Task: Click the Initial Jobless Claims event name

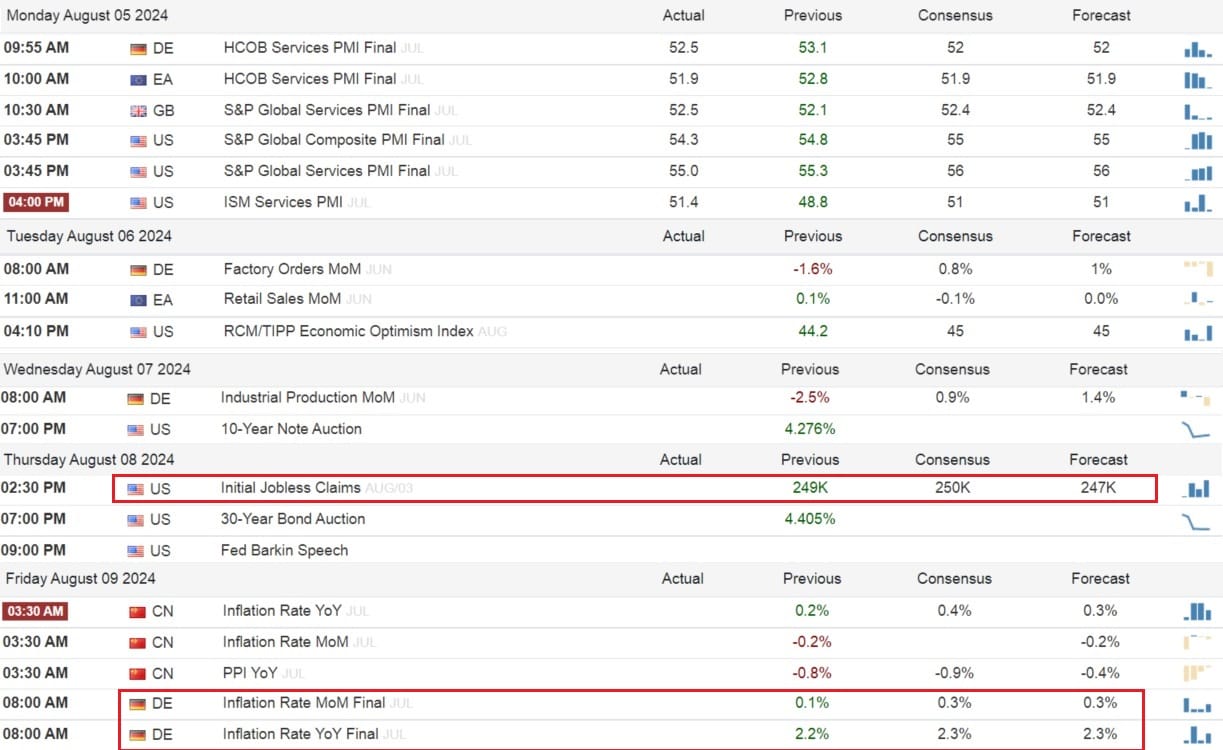Action: [x=292, y=489]
